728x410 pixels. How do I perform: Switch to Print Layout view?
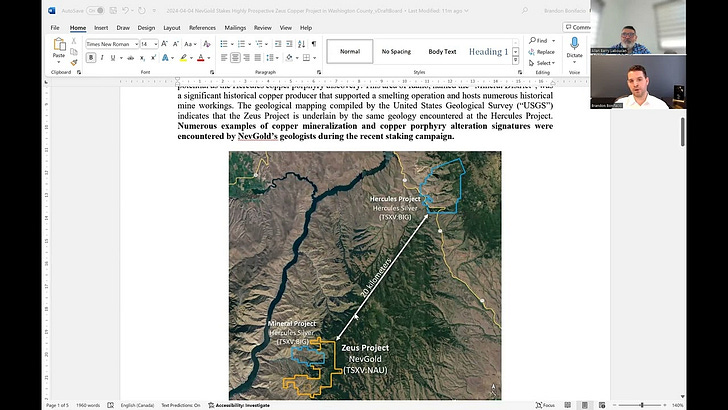[585, 405]
